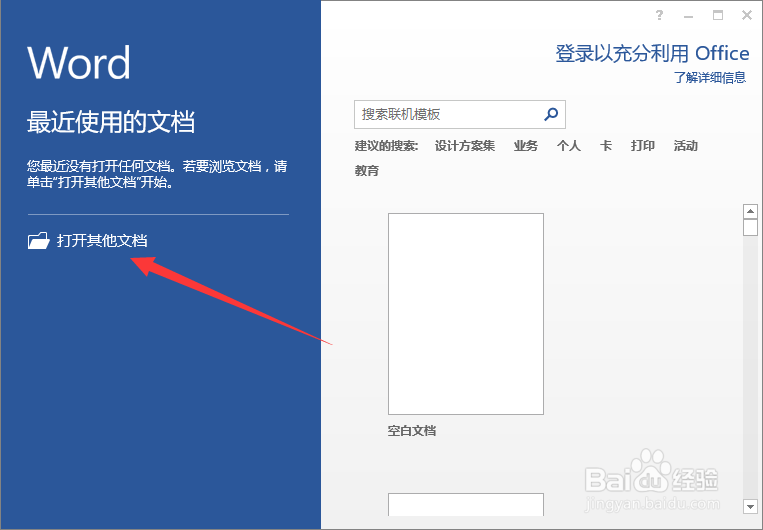This screenshot has width=763, height=530.
Task: Select suggested search 活动
Action: (686, 146)
